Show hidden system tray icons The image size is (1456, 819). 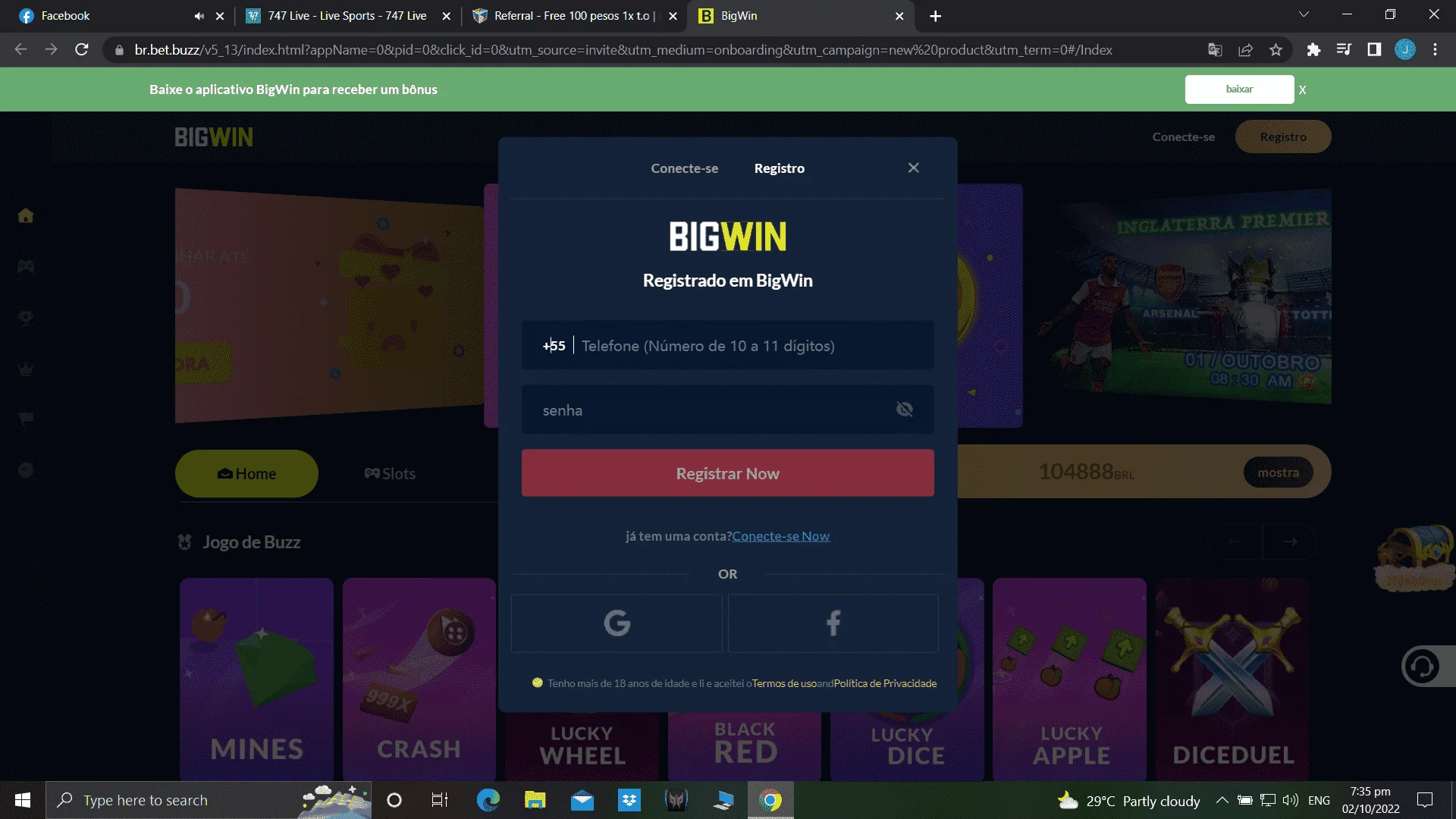(1222, 800)
